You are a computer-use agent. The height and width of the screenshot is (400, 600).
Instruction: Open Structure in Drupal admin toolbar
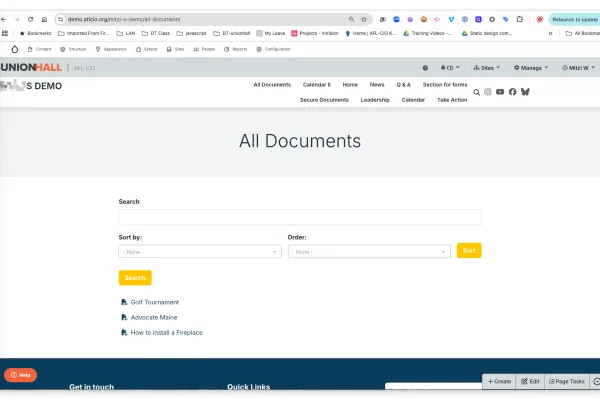73,49
